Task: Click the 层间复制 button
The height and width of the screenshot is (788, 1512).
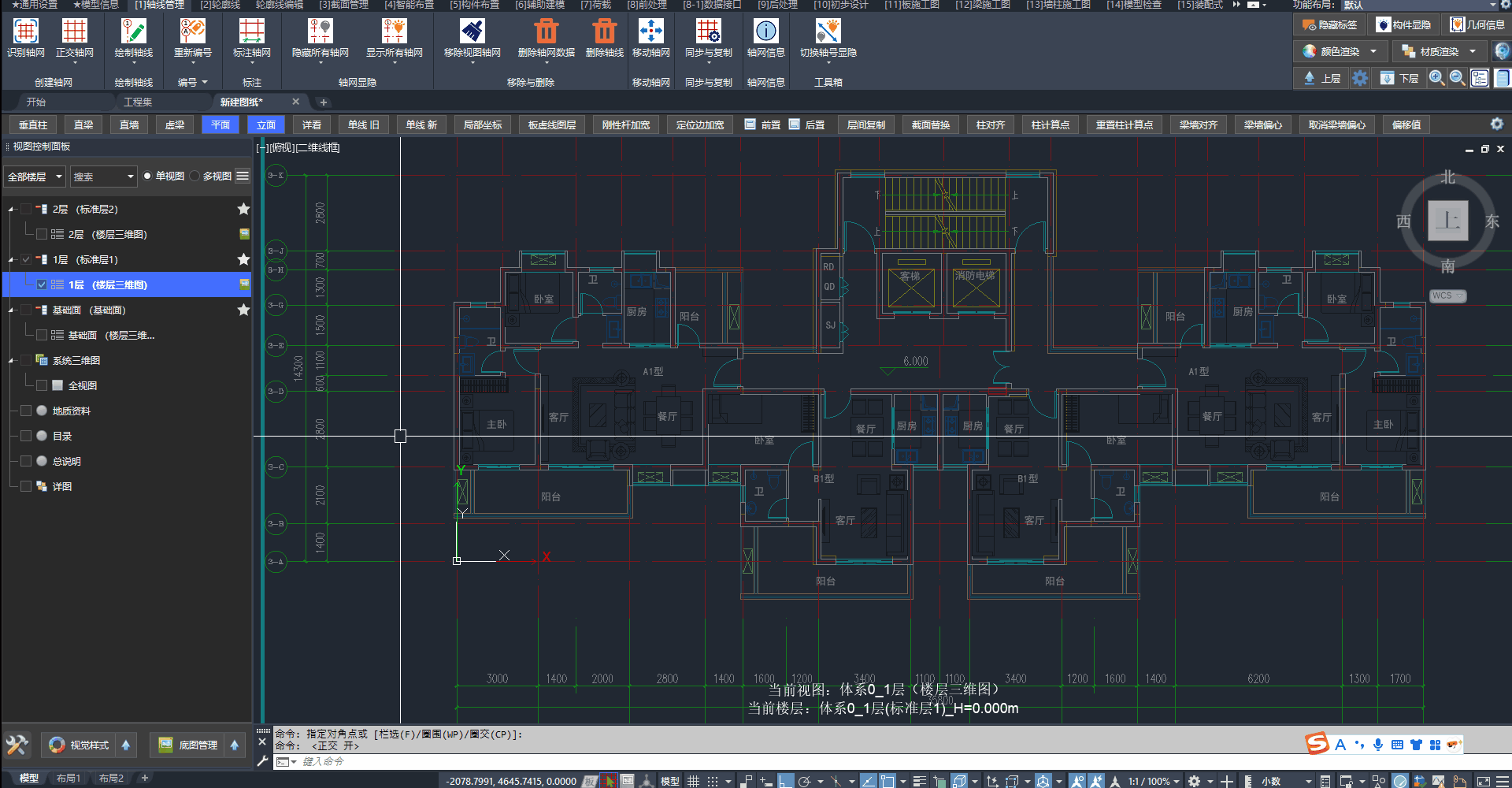Action: tap(865, 125)
